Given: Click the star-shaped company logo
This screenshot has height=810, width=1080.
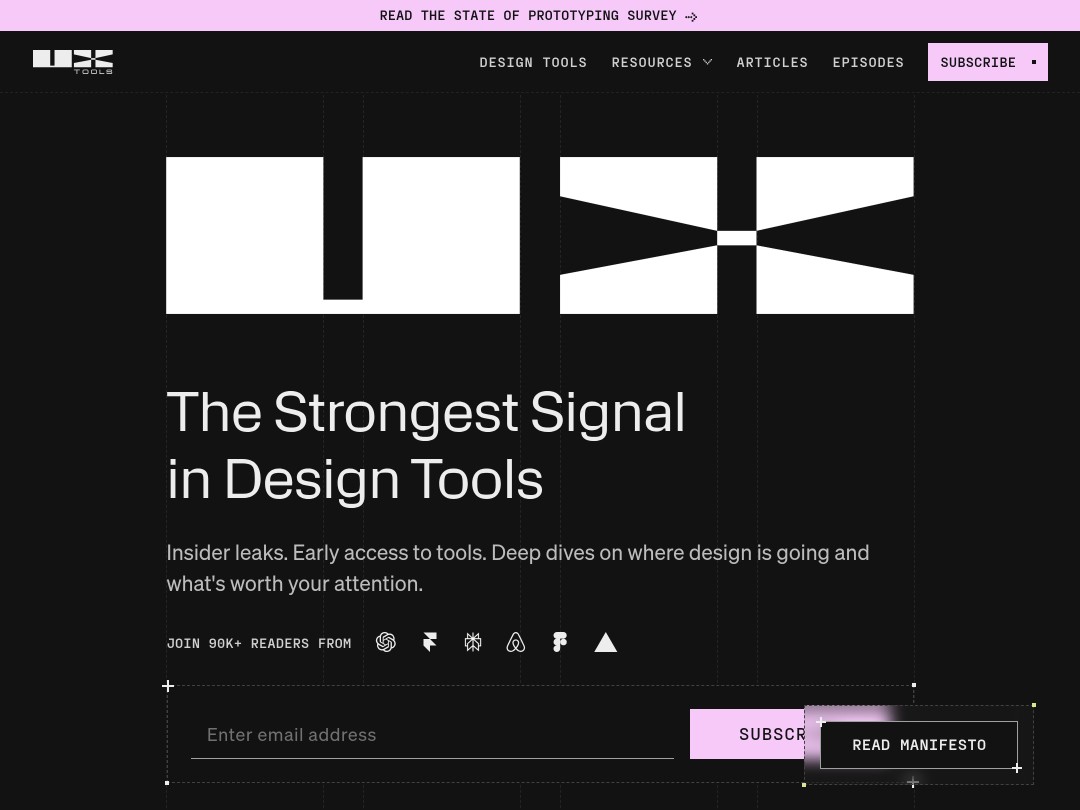Looking at the screenshot, I should (473, 642).
